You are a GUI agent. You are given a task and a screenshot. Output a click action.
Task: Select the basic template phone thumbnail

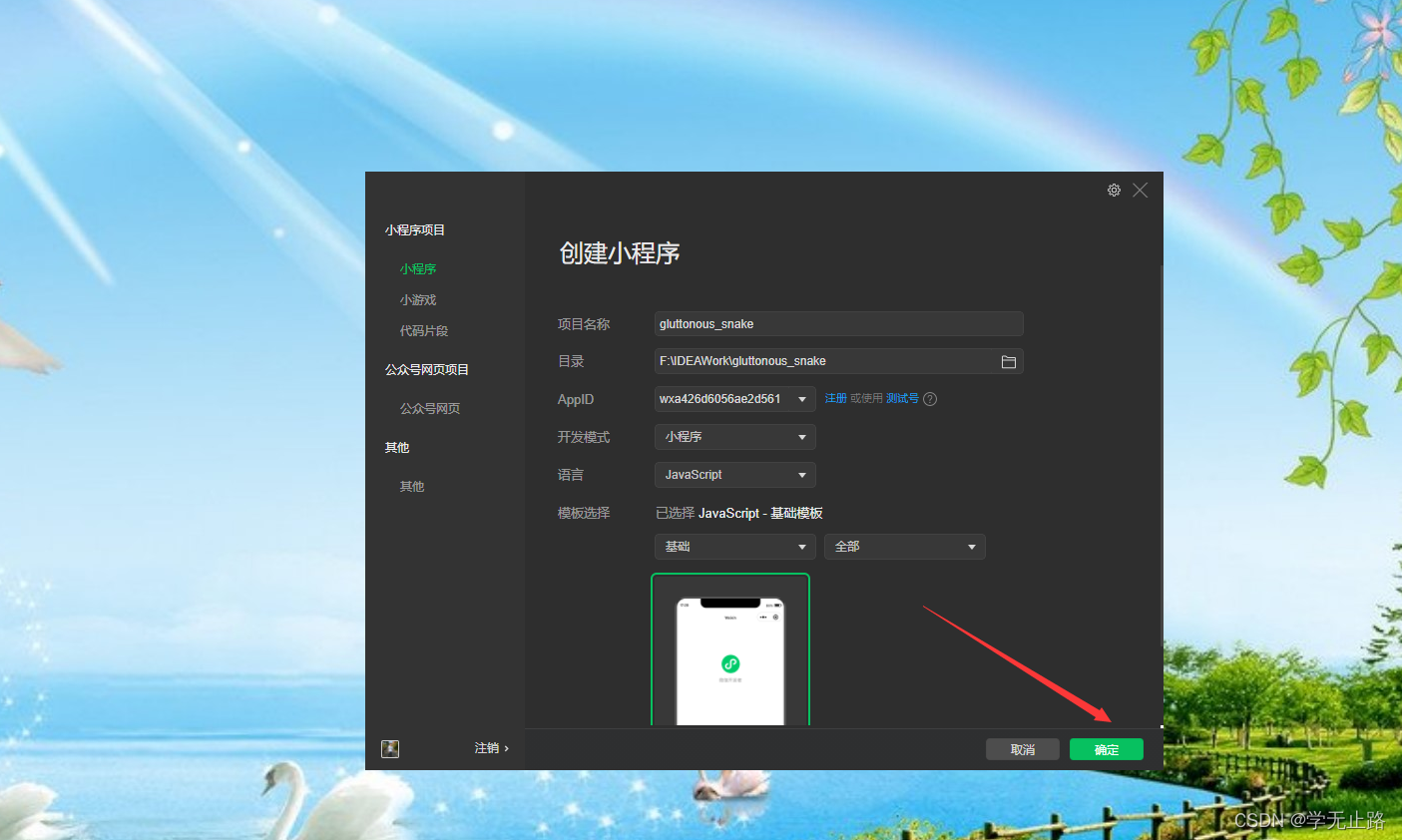click(x=730, y=649)
